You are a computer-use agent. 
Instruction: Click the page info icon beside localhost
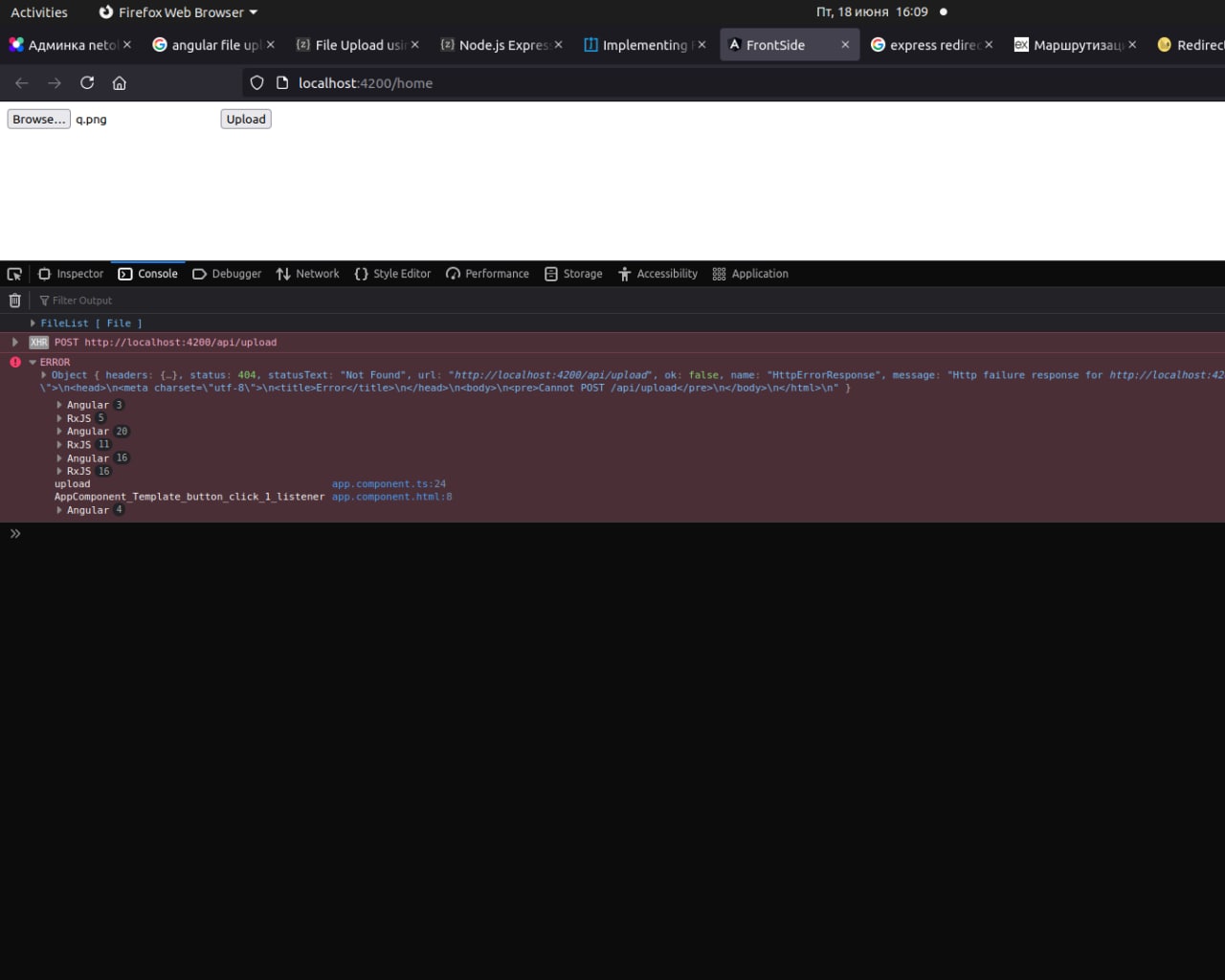(282, 83)
